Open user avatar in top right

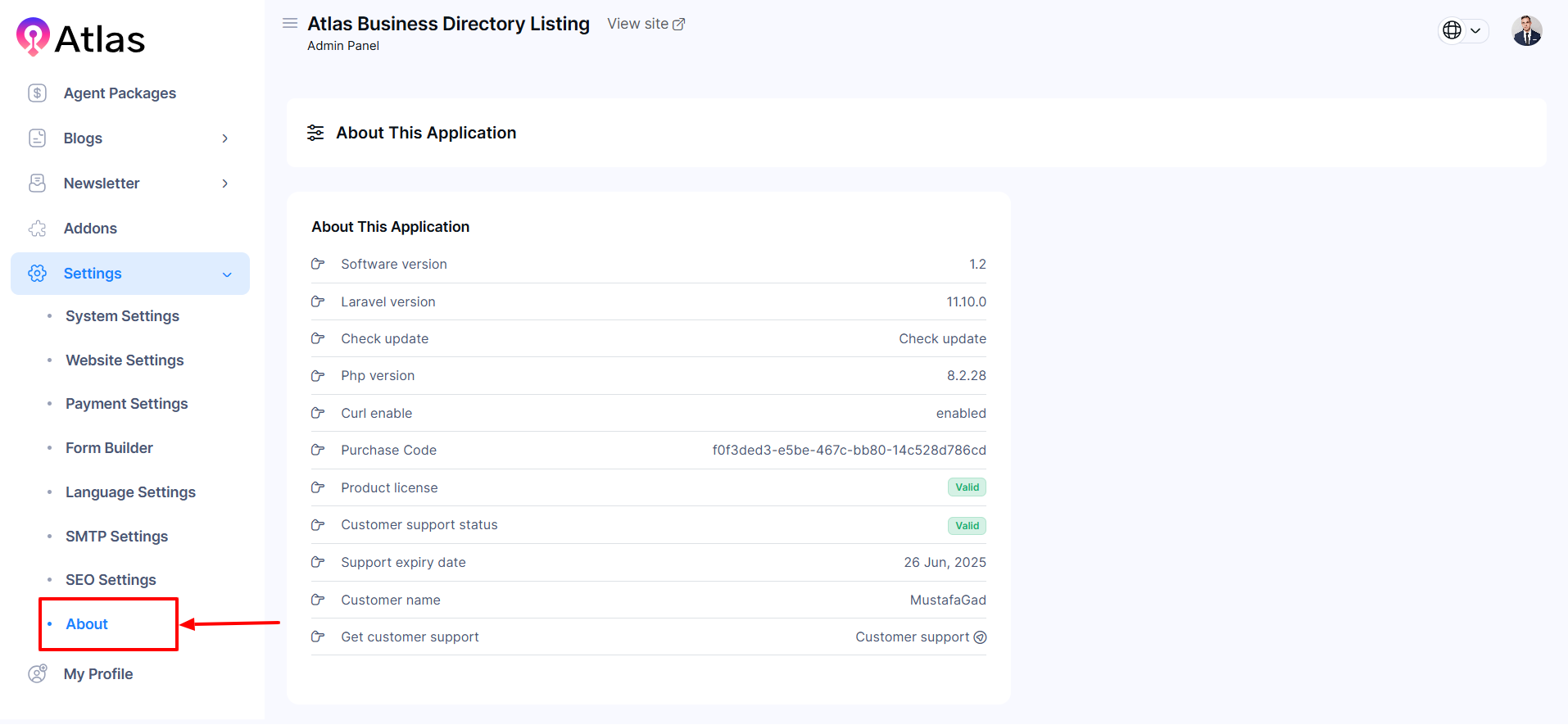(x=1526, y=31)
